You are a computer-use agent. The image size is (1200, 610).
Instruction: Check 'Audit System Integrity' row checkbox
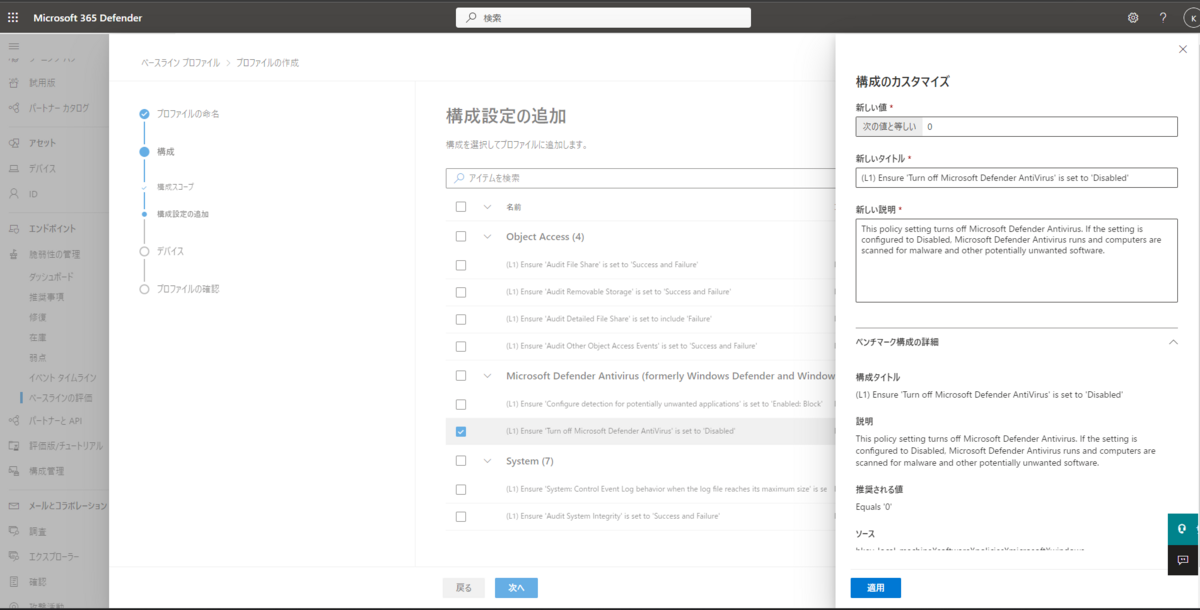click(x=460, y=516)
